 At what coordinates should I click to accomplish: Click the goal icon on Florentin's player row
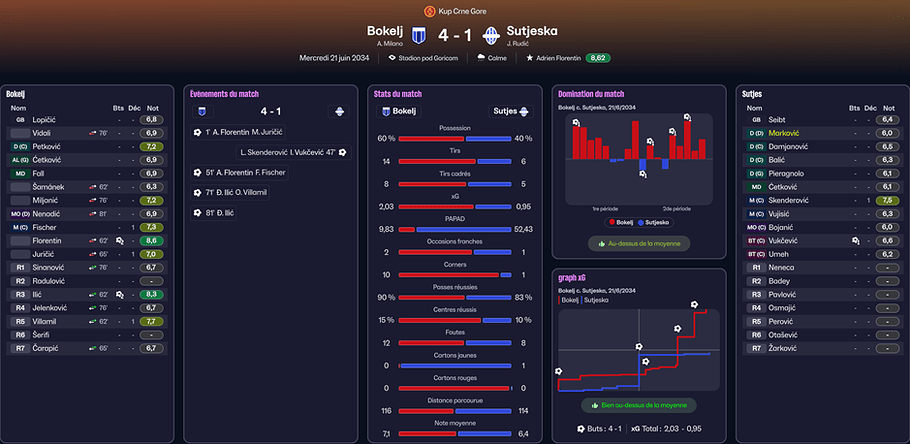[120, 240]
